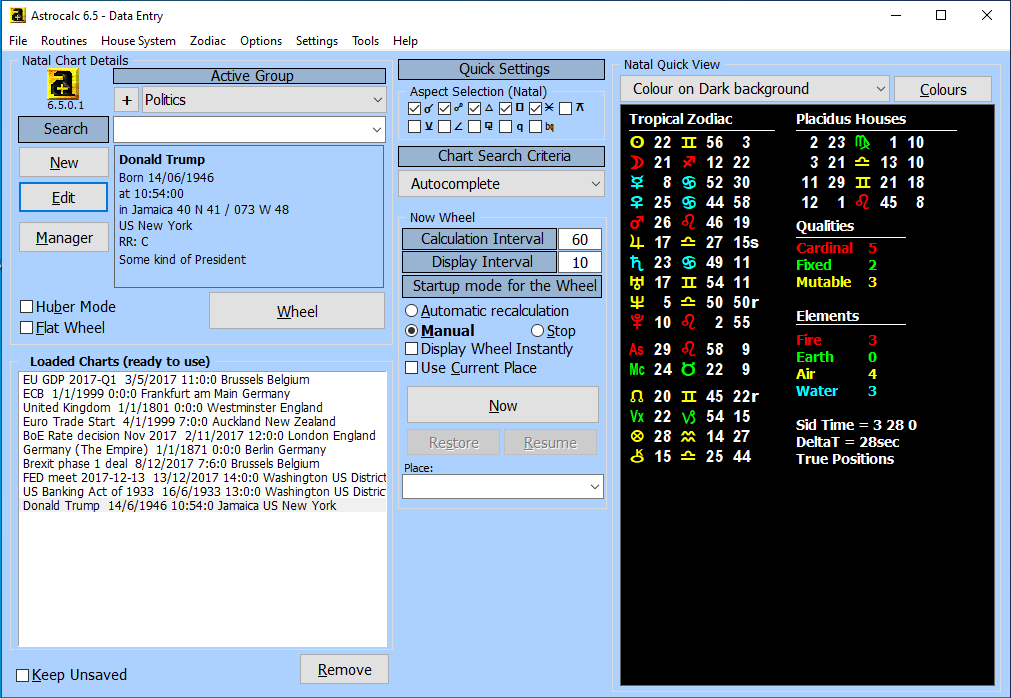Click the green Vx vertex symbol
The image size is (1011, 698).
tap(637, 416)
